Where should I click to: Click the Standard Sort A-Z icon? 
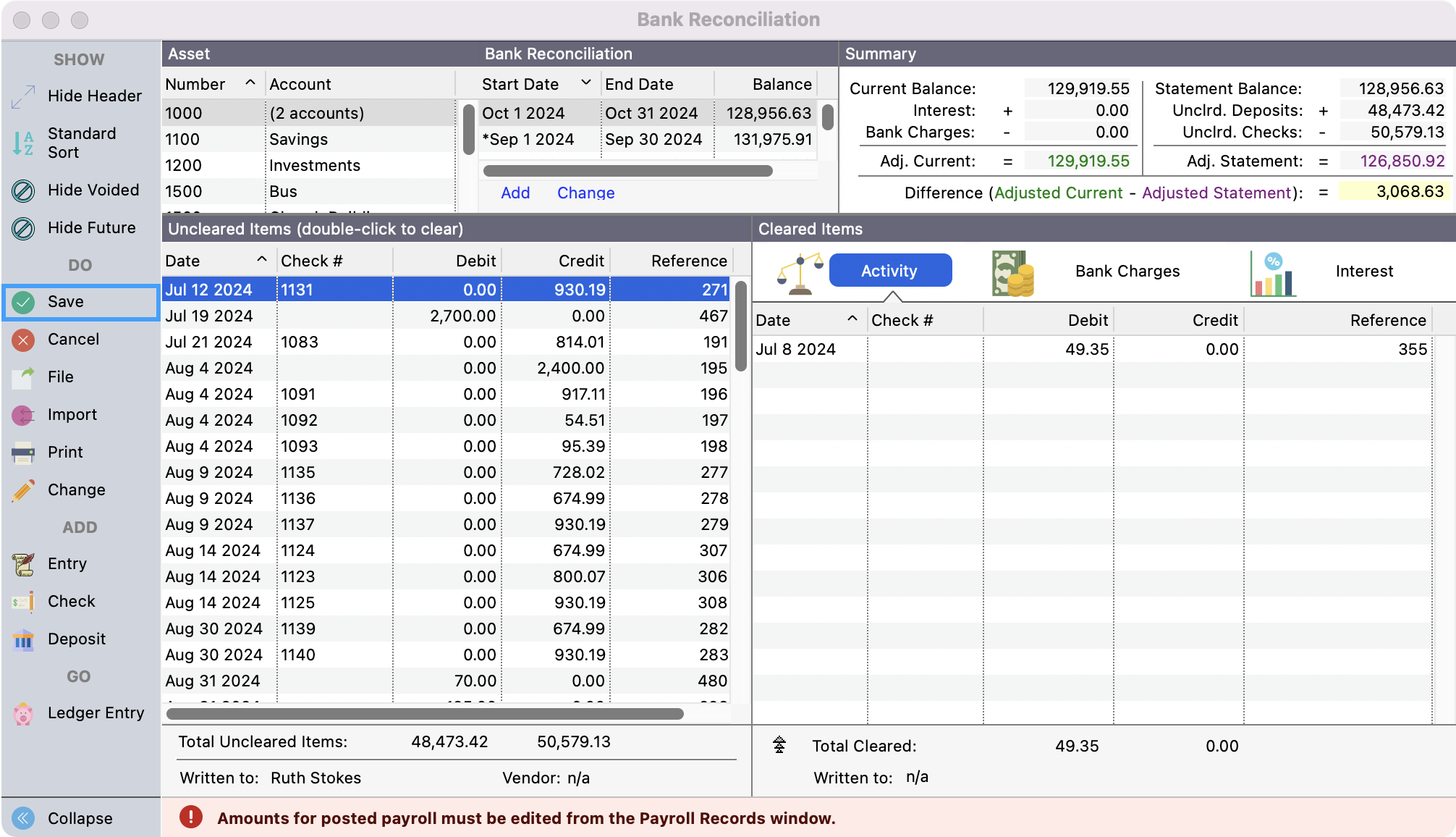click(x=23, y=143)
